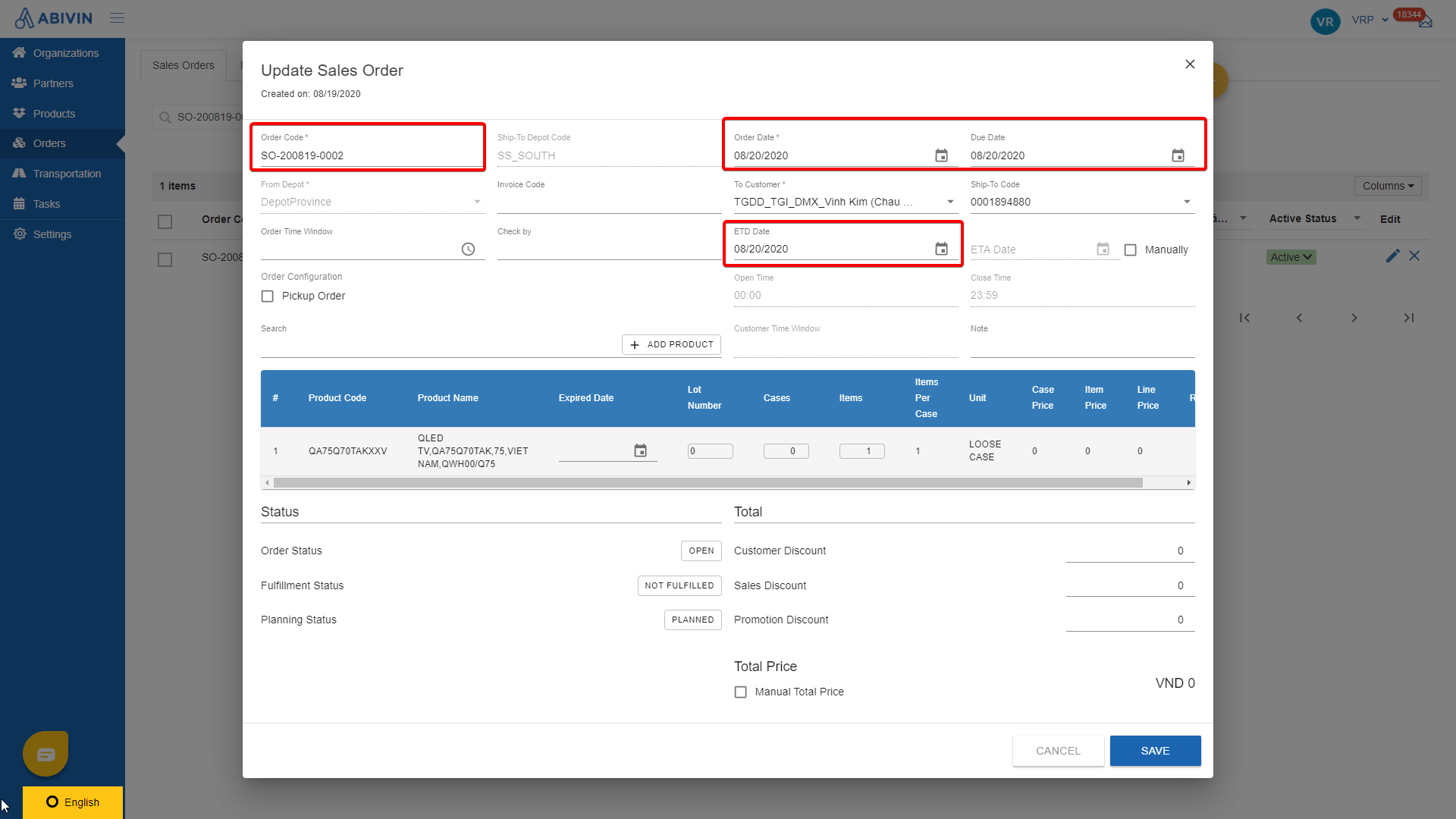Open Products in the sidebar
Screen dimensions: 1456x819
(x=62, y=114)
